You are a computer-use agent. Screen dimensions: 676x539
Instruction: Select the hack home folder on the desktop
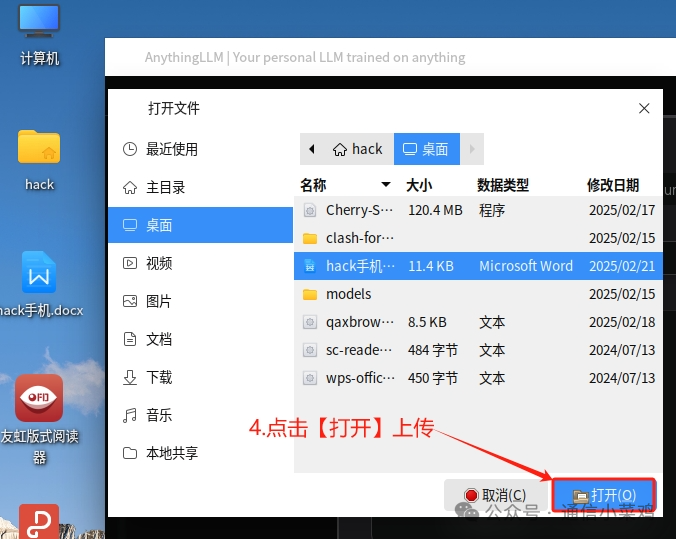(x=39, y=160)
